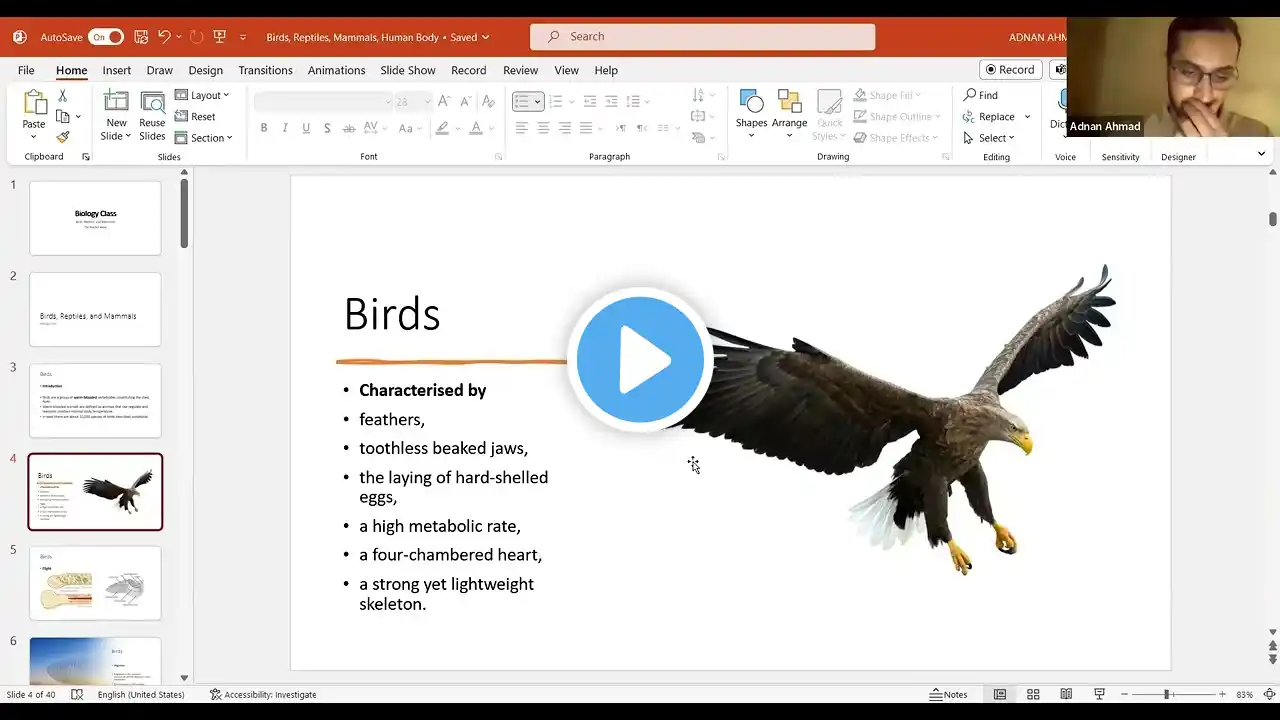Toggle Bold text formatting
Screen dimensions: 1280x720
[264, 128]
